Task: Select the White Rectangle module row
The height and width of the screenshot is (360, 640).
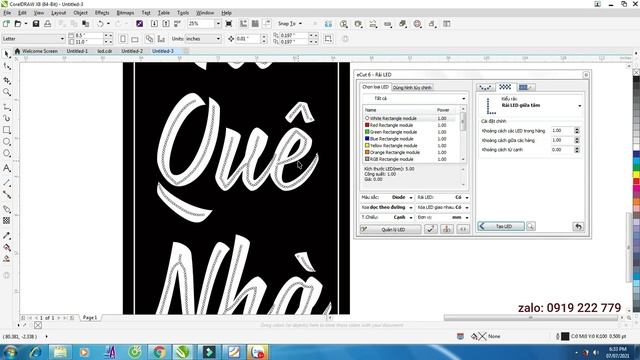Action: [x=412, y=118]
